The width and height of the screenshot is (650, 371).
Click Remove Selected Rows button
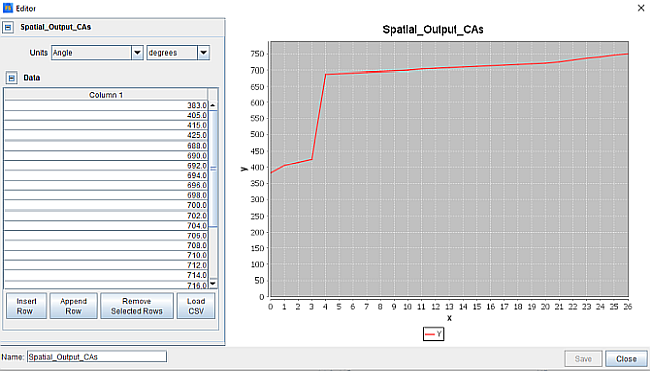tap(137, 306)
